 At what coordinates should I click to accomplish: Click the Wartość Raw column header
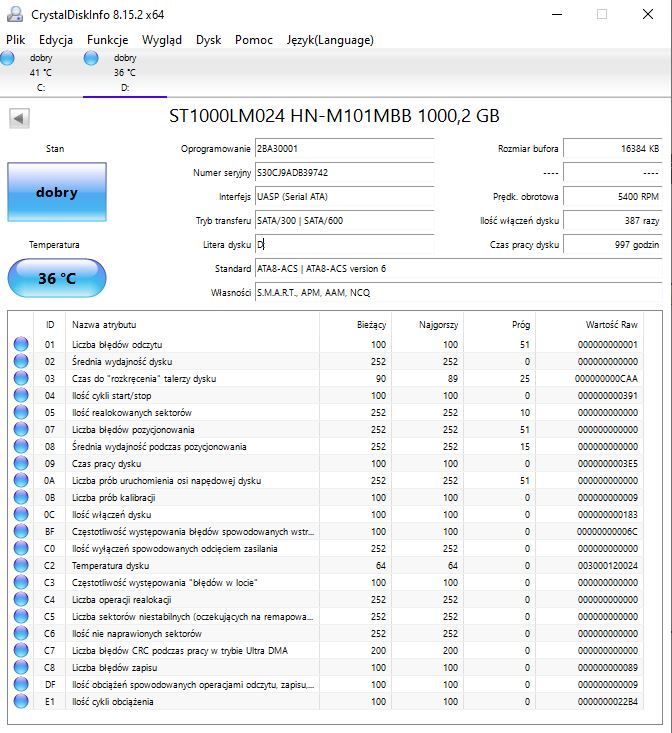point(611,324)
